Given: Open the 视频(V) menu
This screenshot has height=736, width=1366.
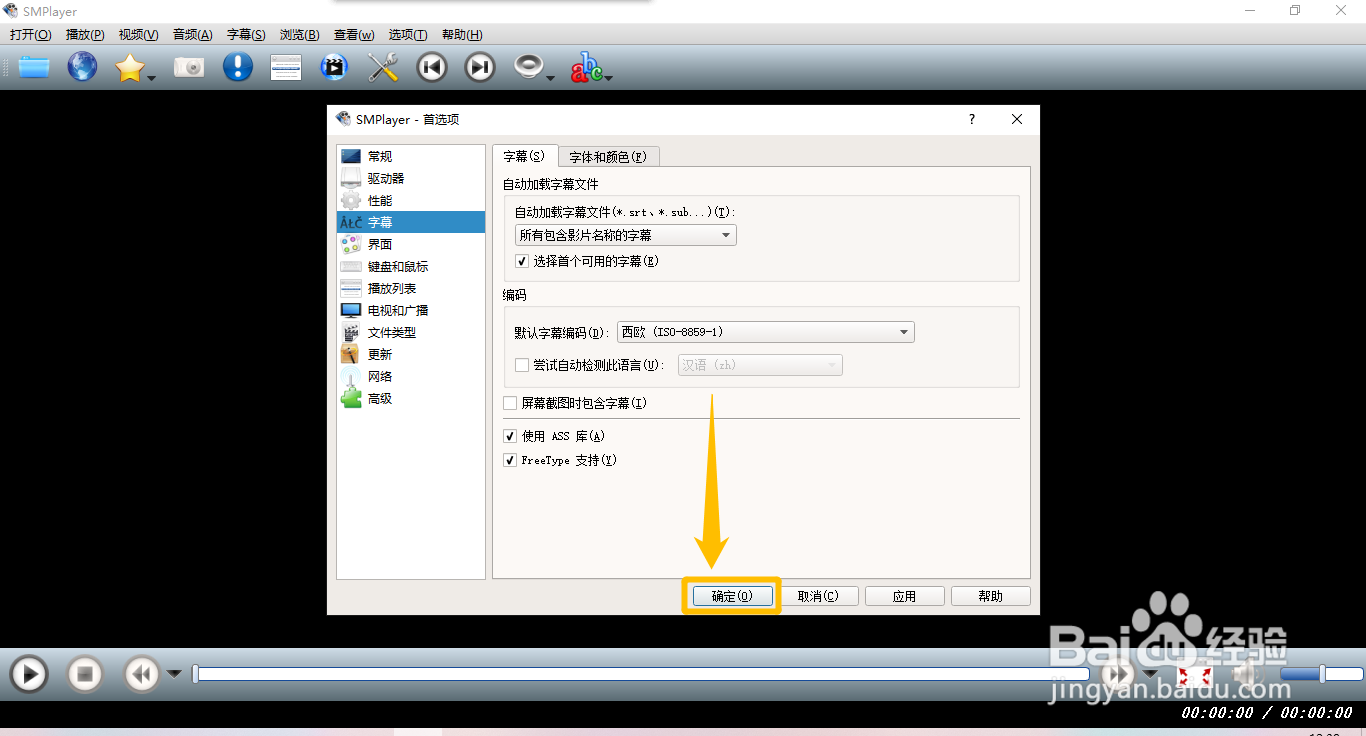Looking at the screenshot, I should coord(138,35).
